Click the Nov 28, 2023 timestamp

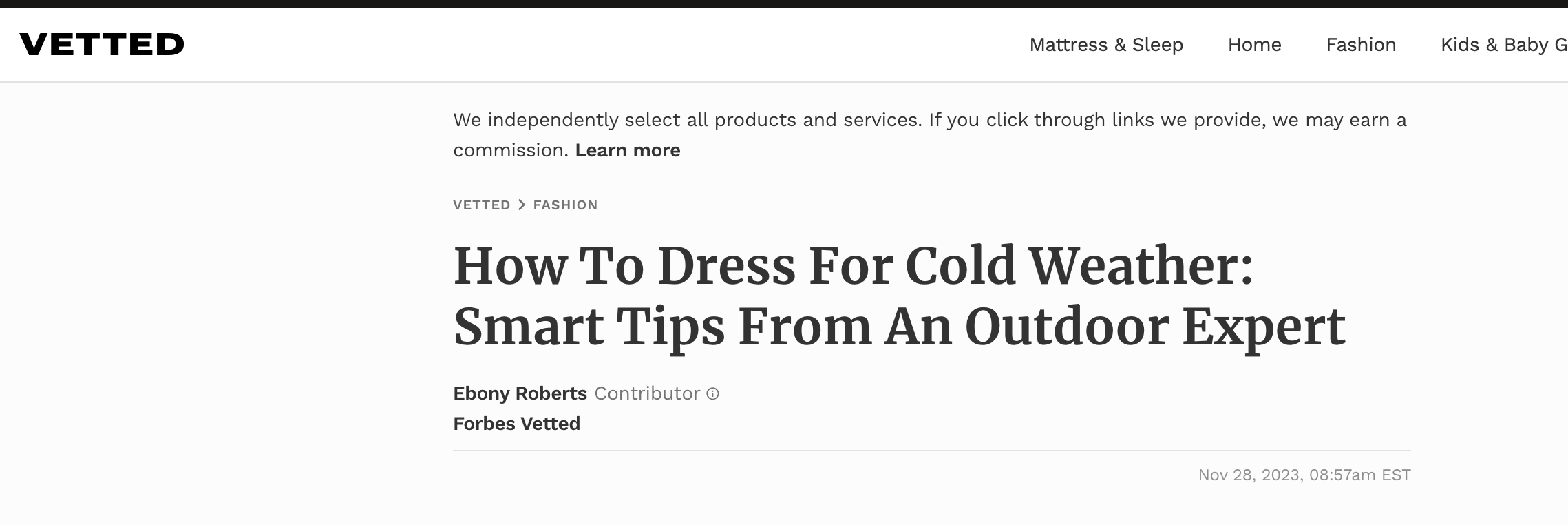1304,475
